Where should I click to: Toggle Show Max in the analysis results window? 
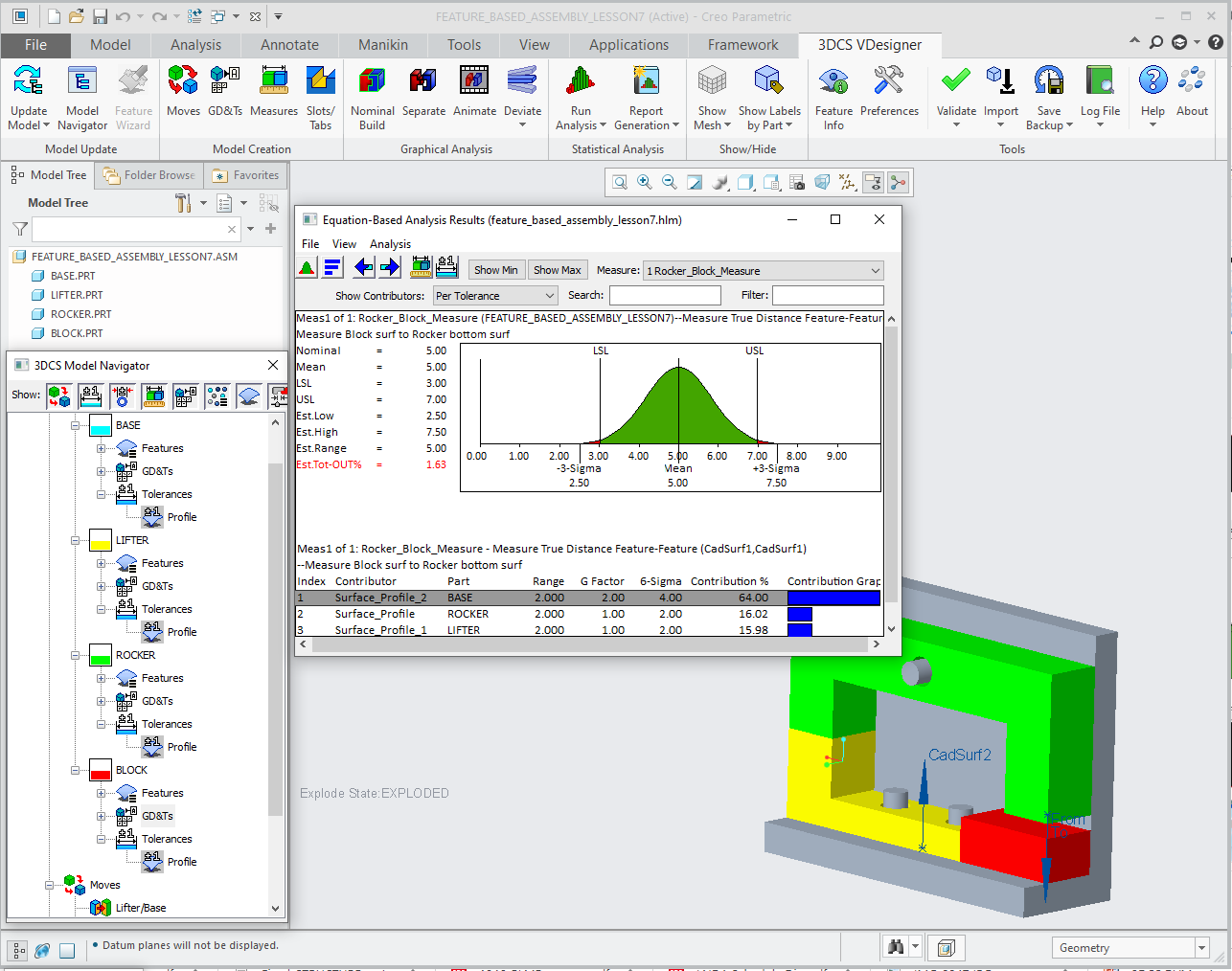(558, 270)
